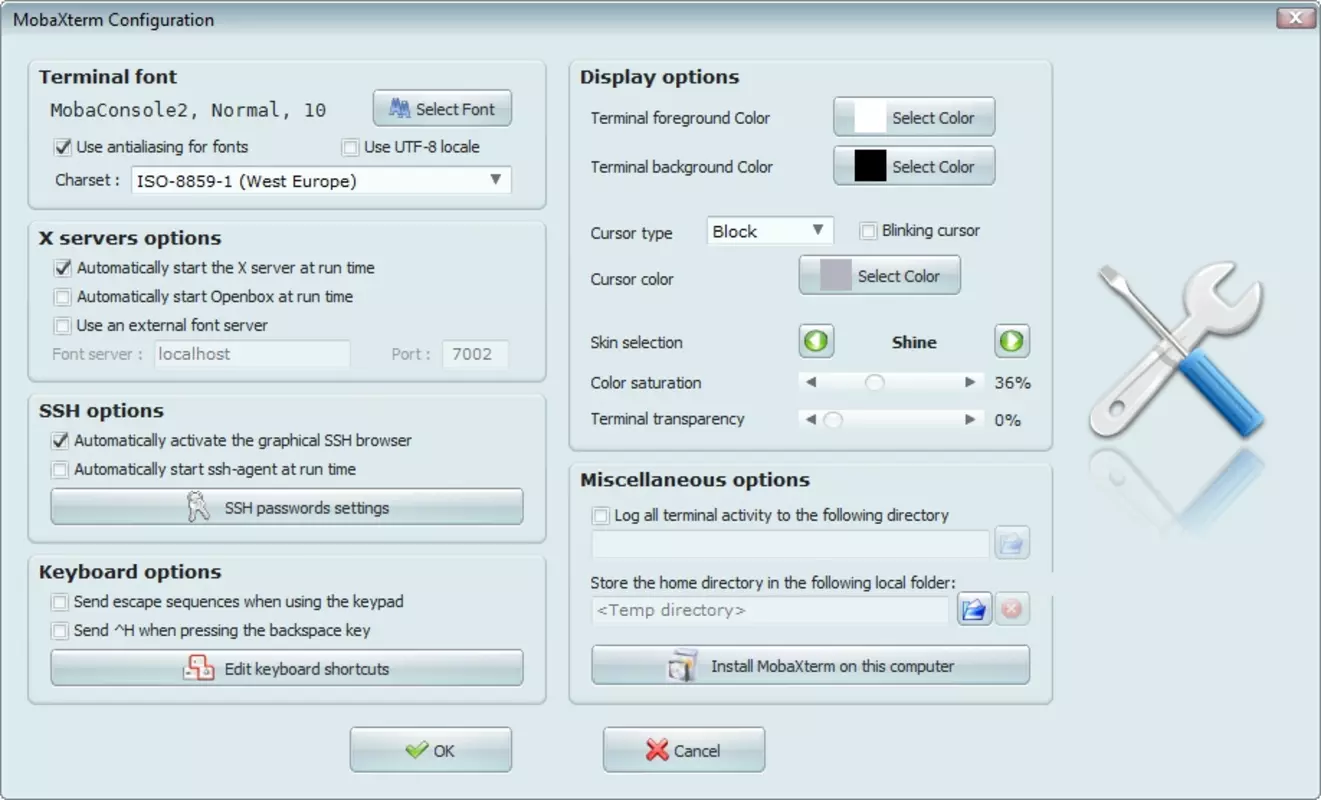This screenshot has width=1321, height=800.
Task: Enable Automatically start Openbox at run time
Action: pyautogui.click(x=63, y=297)
